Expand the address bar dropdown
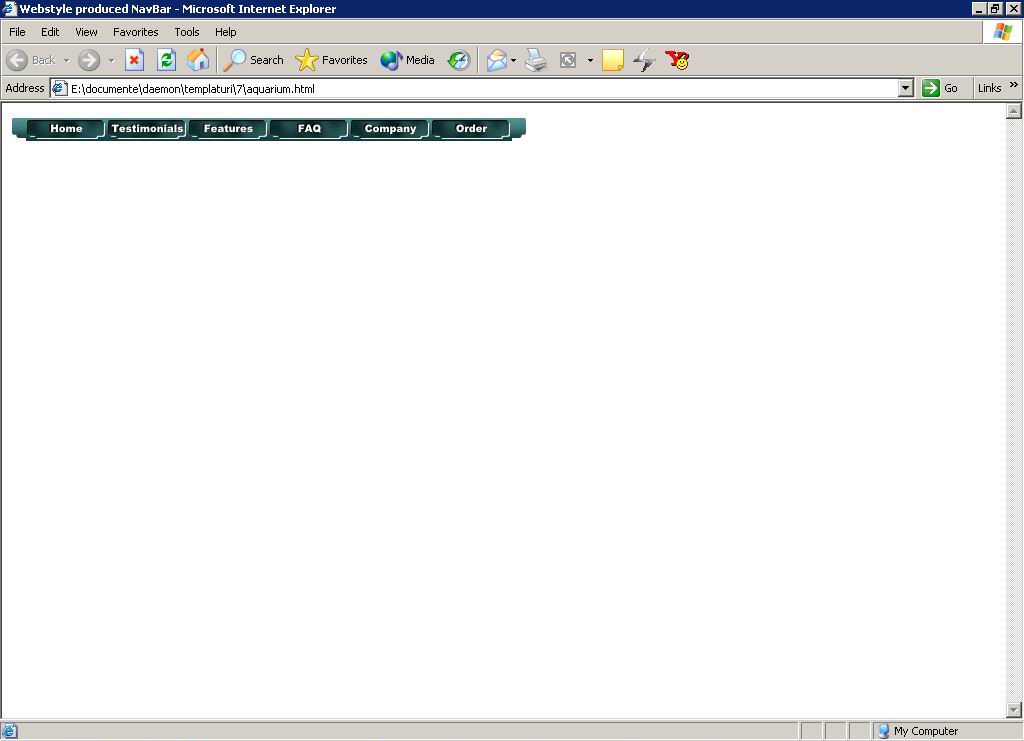 [905, 88]
